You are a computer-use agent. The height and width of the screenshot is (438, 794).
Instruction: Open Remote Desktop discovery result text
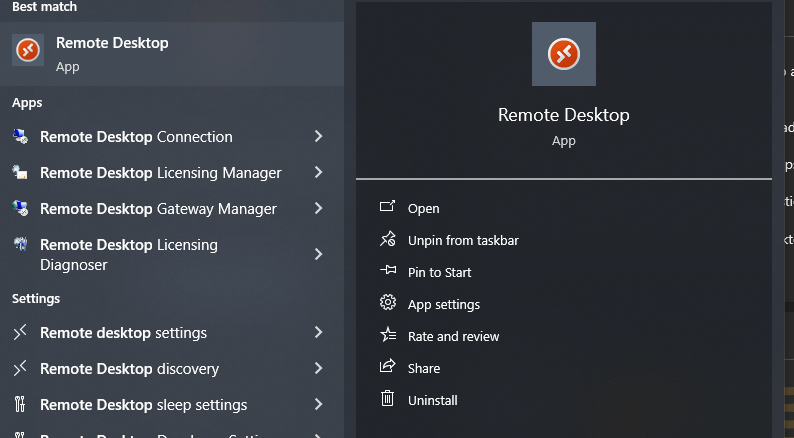[130, 369]
